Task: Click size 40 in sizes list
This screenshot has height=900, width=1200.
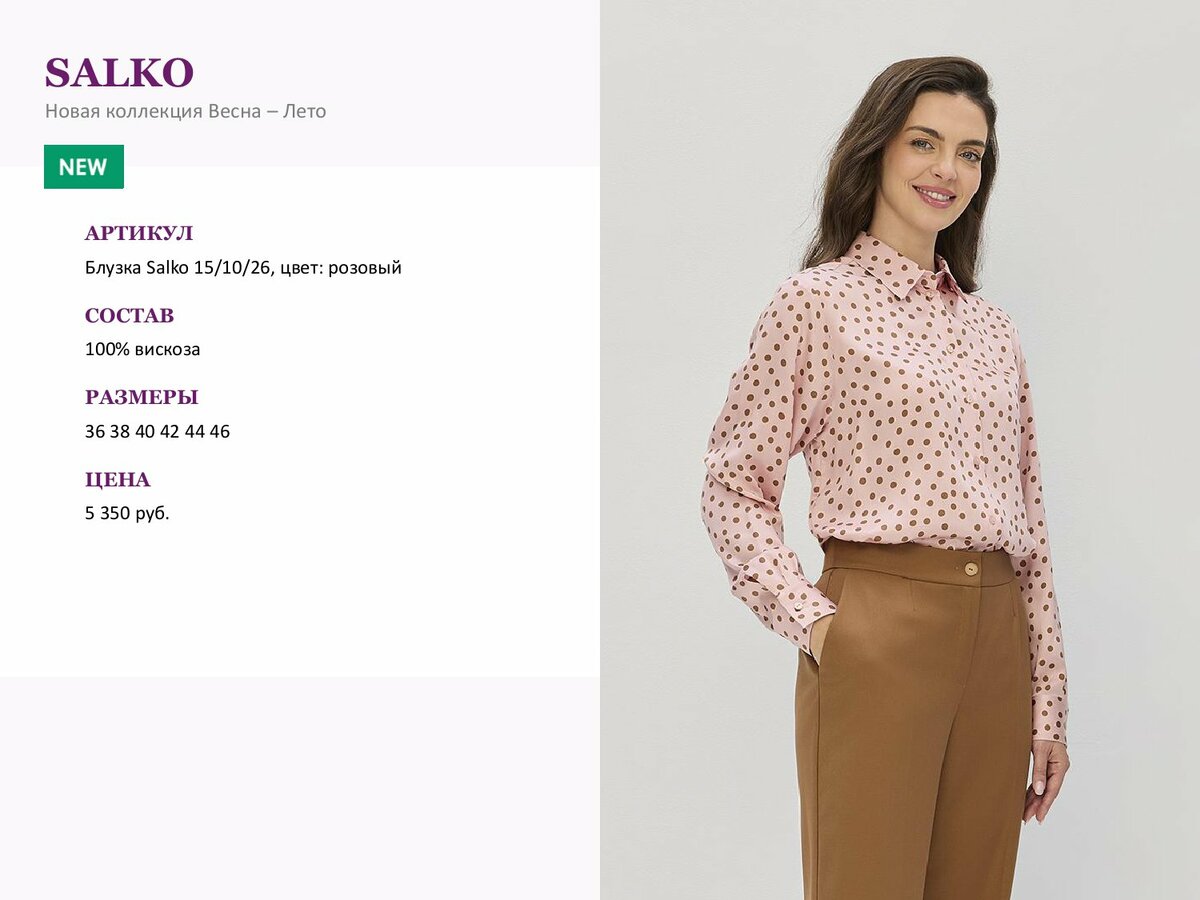Action: tap(145, 432)
